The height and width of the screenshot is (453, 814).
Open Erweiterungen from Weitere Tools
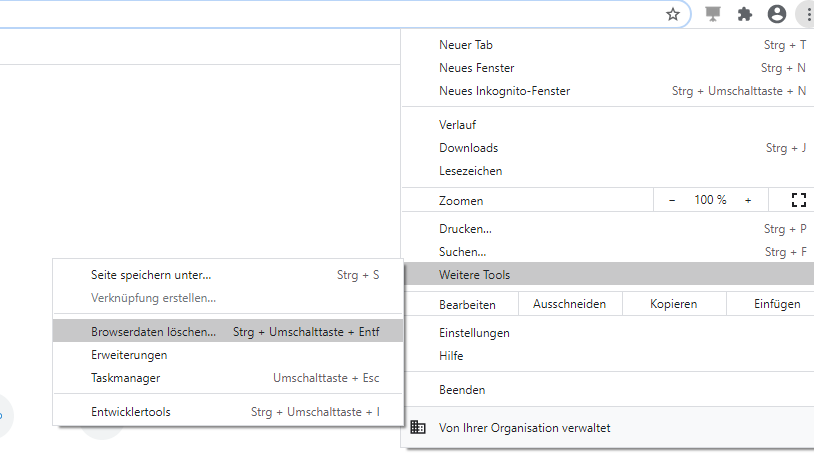(x=129, y=355)
